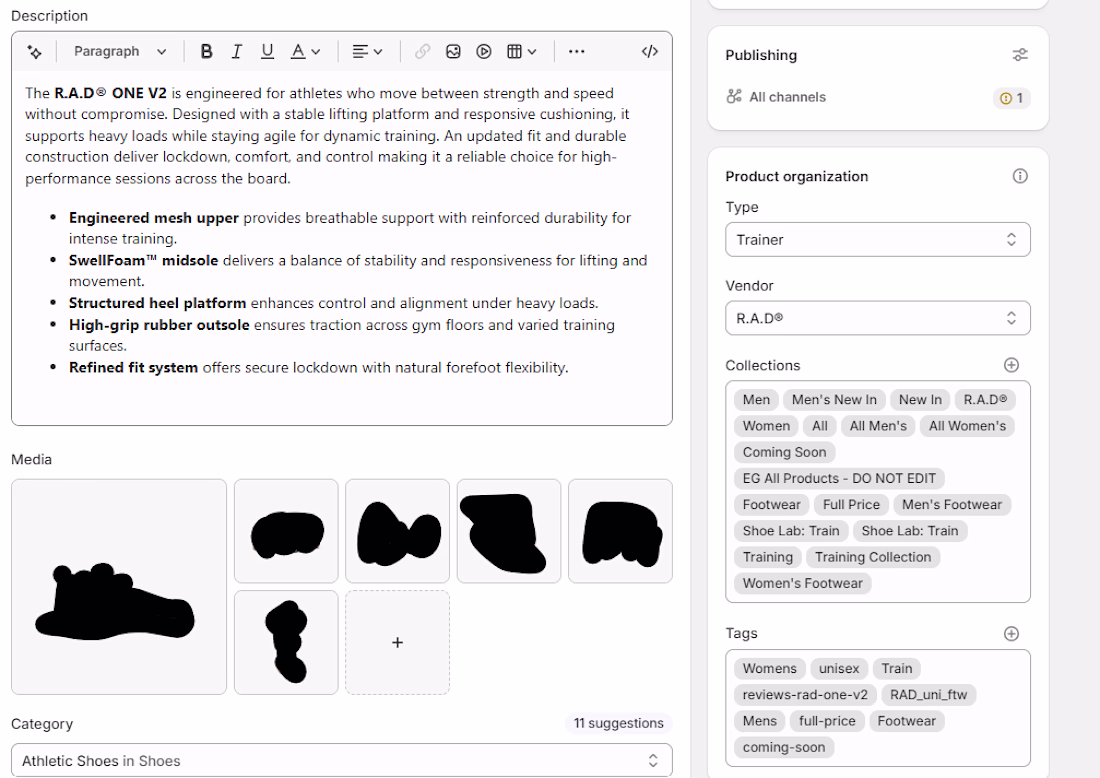Screen dimensions: 1100x778
Task: Click the Men collection chip
Action: [x=756, y=400]
